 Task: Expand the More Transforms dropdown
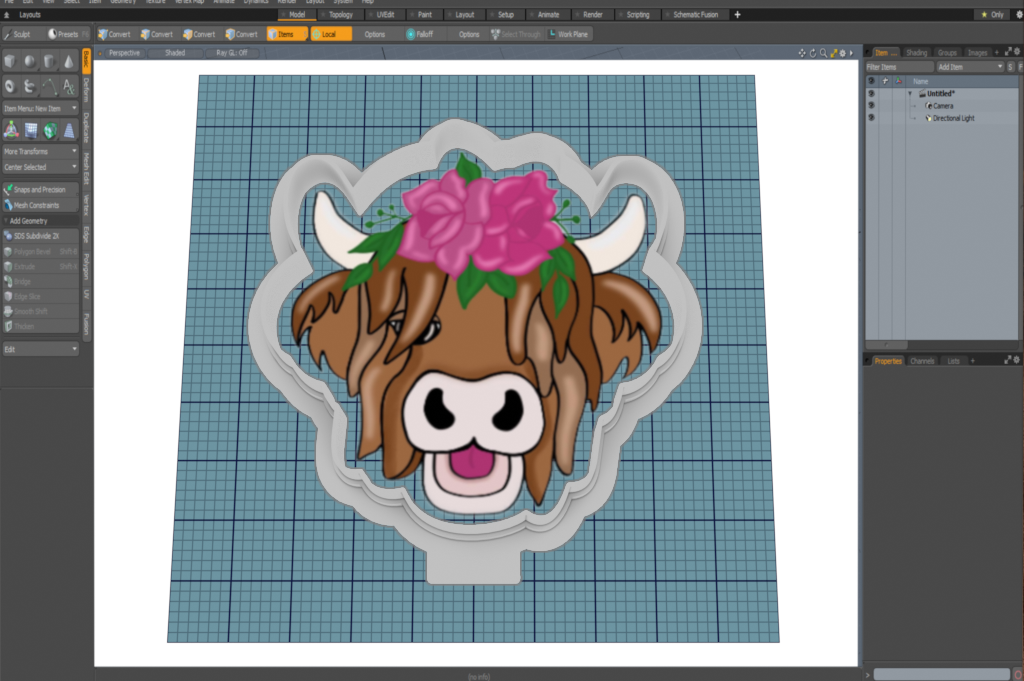40,151
